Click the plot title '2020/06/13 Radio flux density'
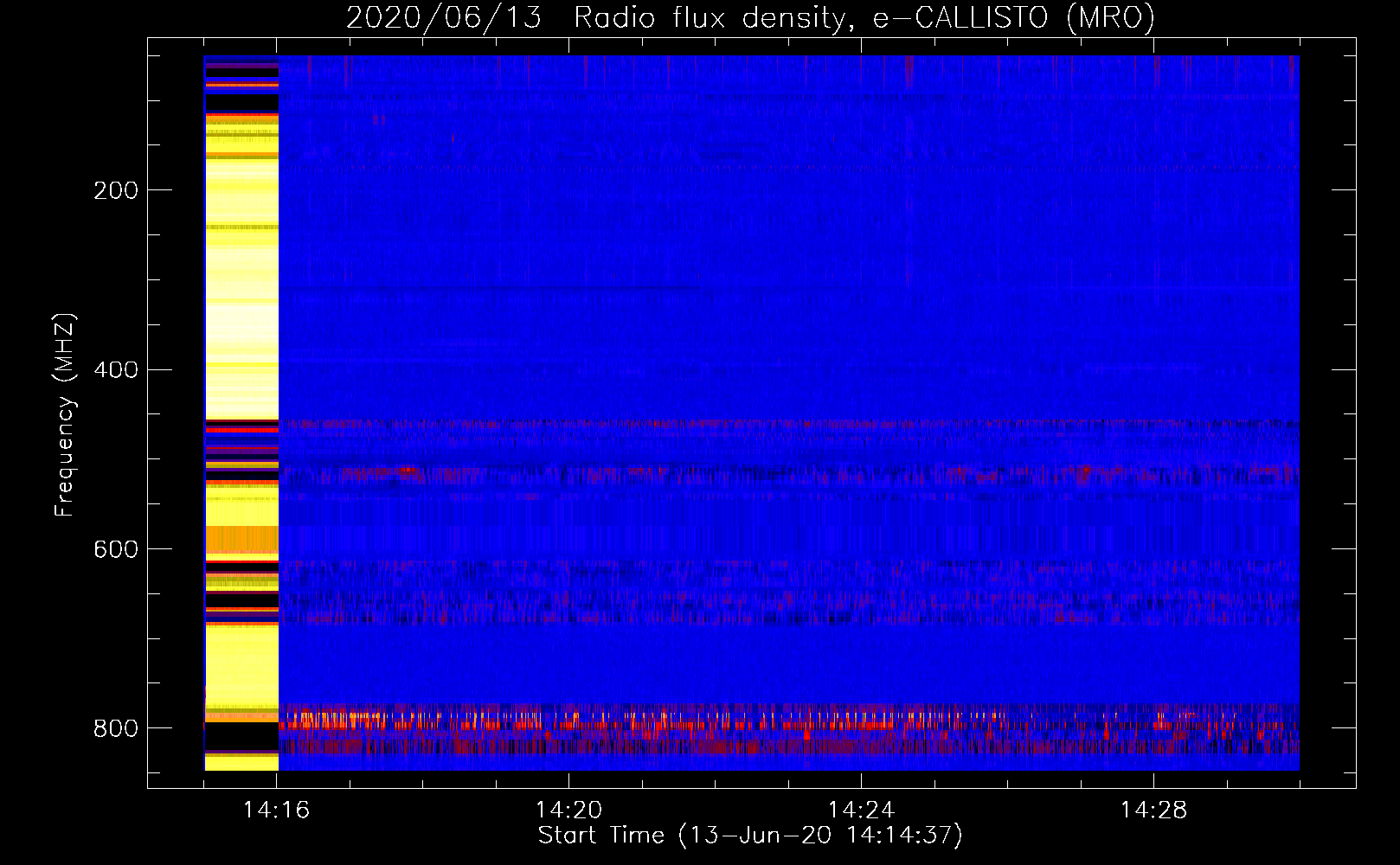 tap(750, 16)
